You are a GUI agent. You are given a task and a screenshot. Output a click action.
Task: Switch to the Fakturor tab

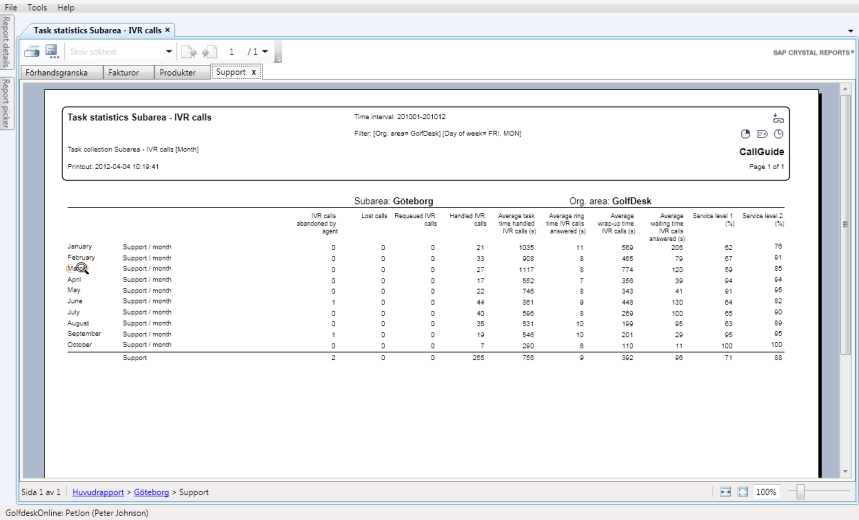[x=124, y=73]
